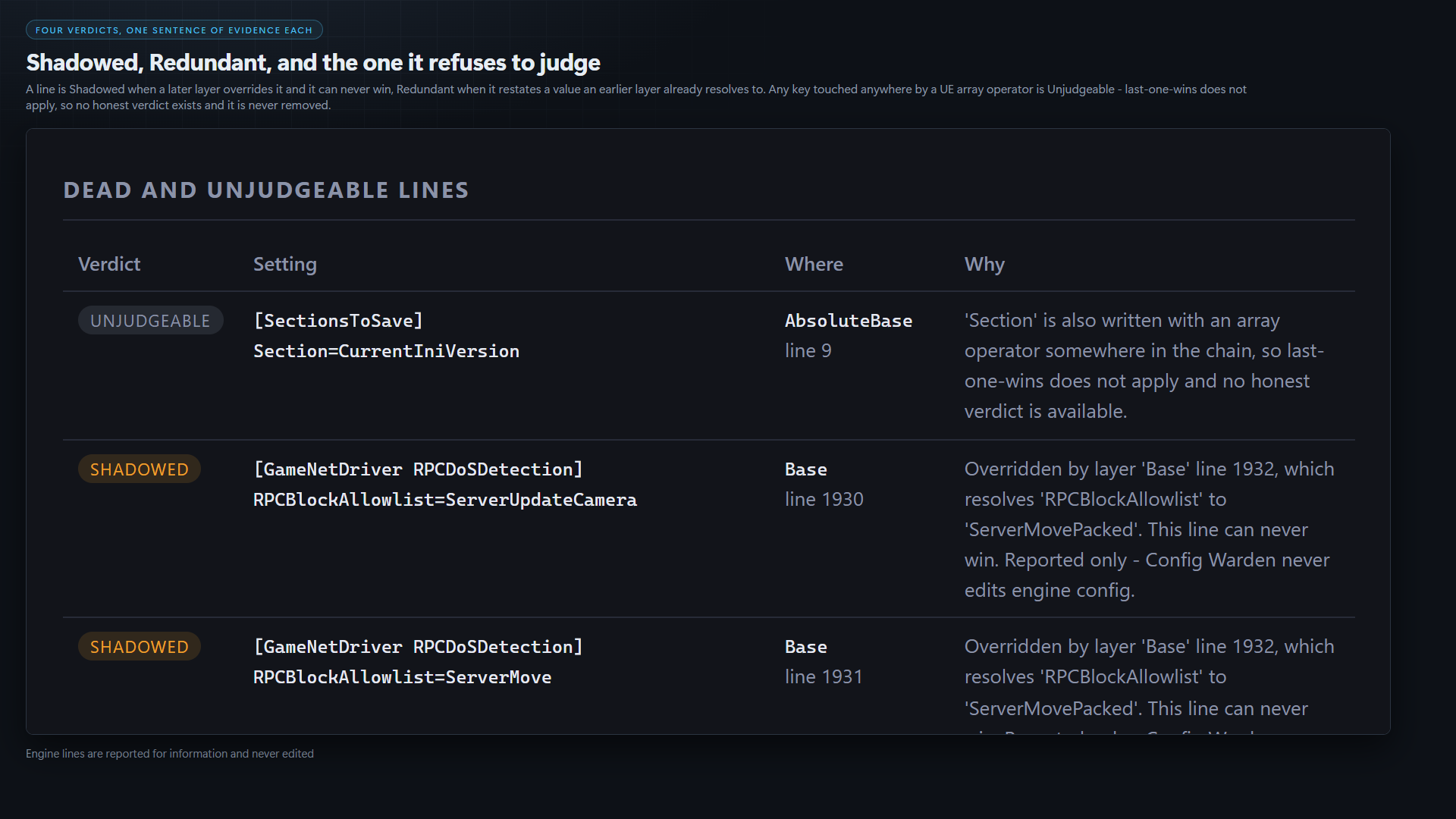The width and height of the screenshot is (1456, 819).
Task: Click the 'Dead and Unjudgeable Lines' panel title
Action: pos(266,190)
